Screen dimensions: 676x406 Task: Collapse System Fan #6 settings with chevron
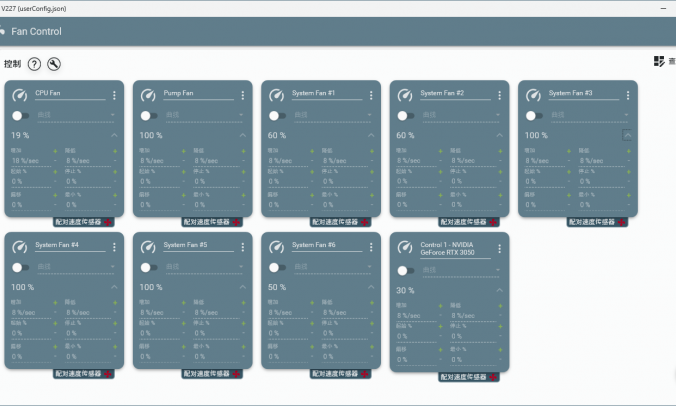(370, 287)
